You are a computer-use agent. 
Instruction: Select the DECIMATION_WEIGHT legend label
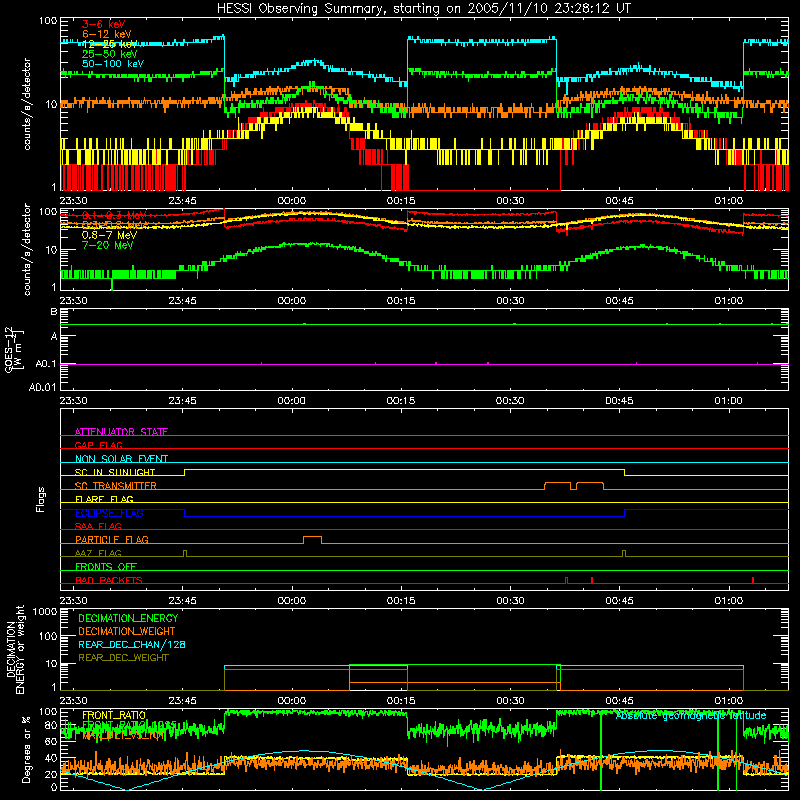click(127, 631)
